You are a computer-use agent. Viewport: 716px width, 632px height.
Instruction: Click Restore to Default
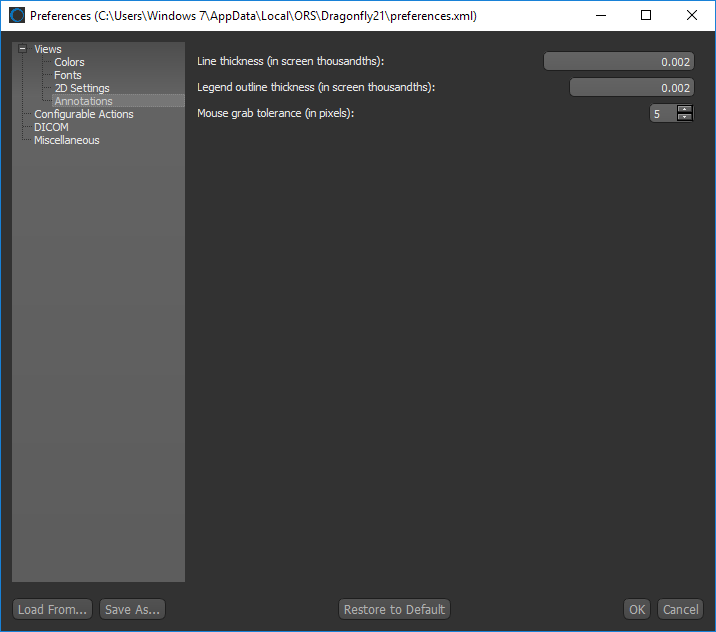click(x=394, y=609)
